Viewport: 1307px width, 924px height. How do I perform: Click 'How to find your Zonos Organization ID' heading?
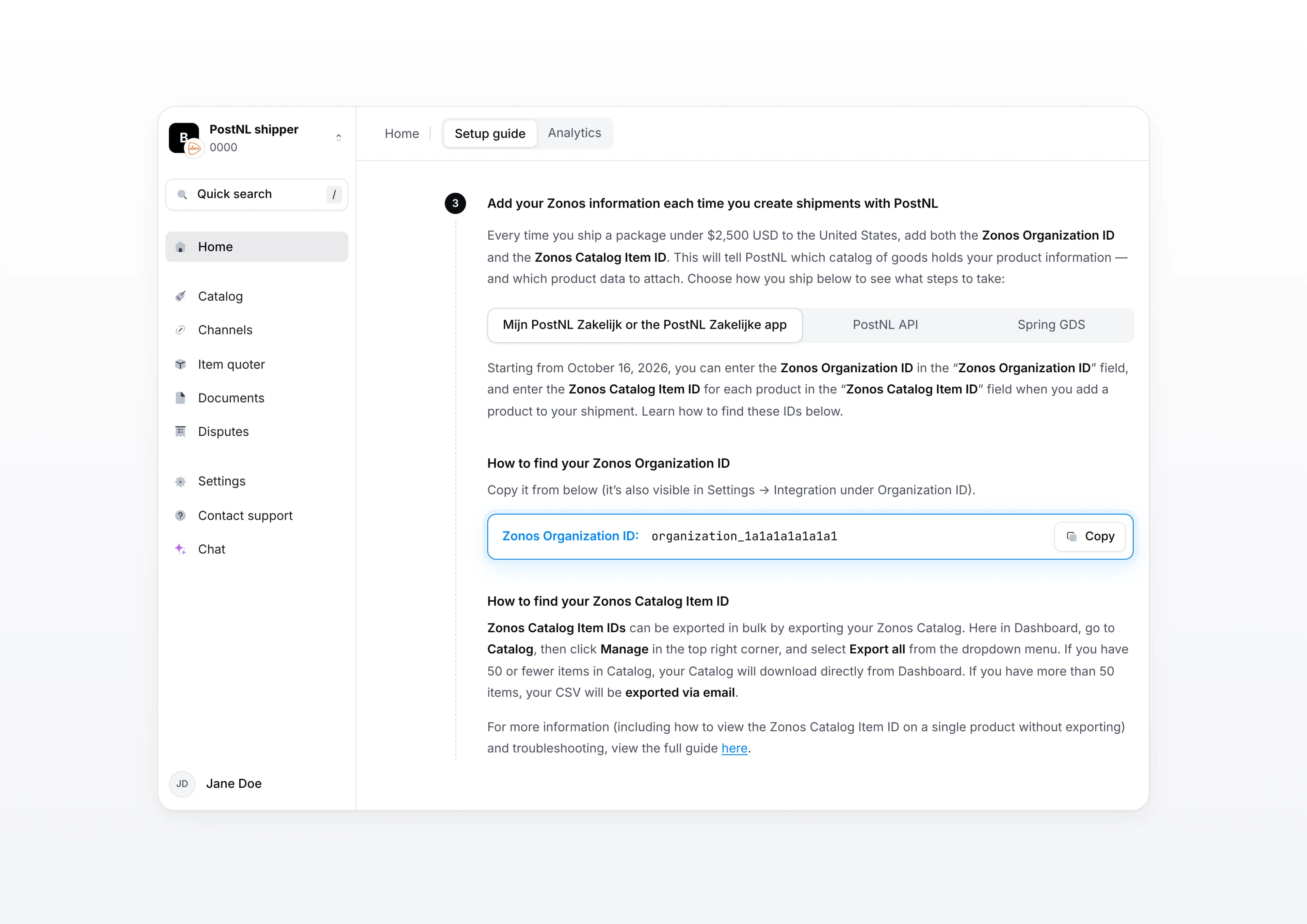click(609, 464)
